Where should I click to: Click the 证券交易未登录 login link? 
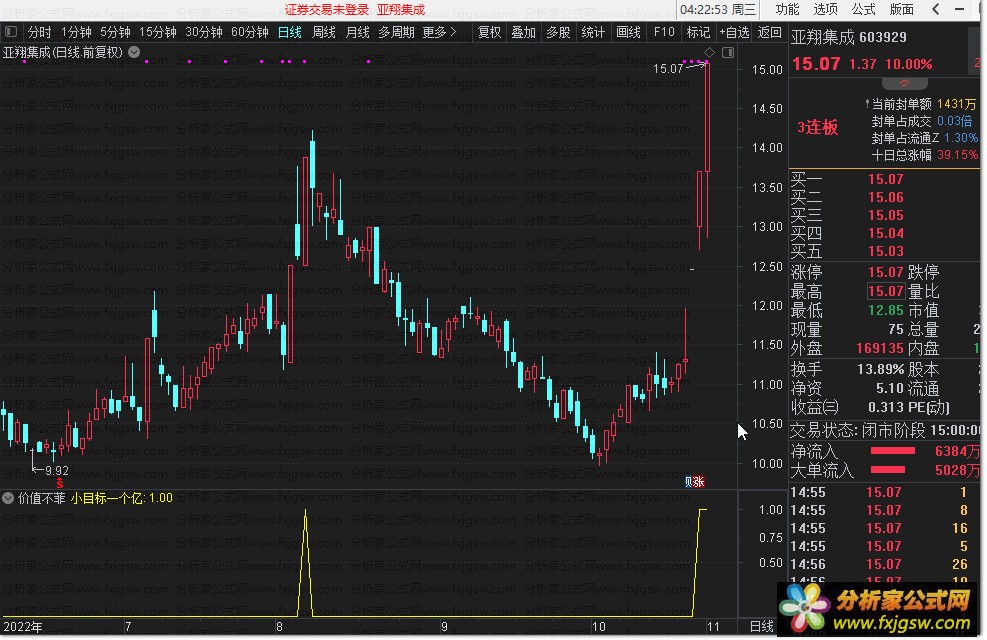click(x=327, y=9)
